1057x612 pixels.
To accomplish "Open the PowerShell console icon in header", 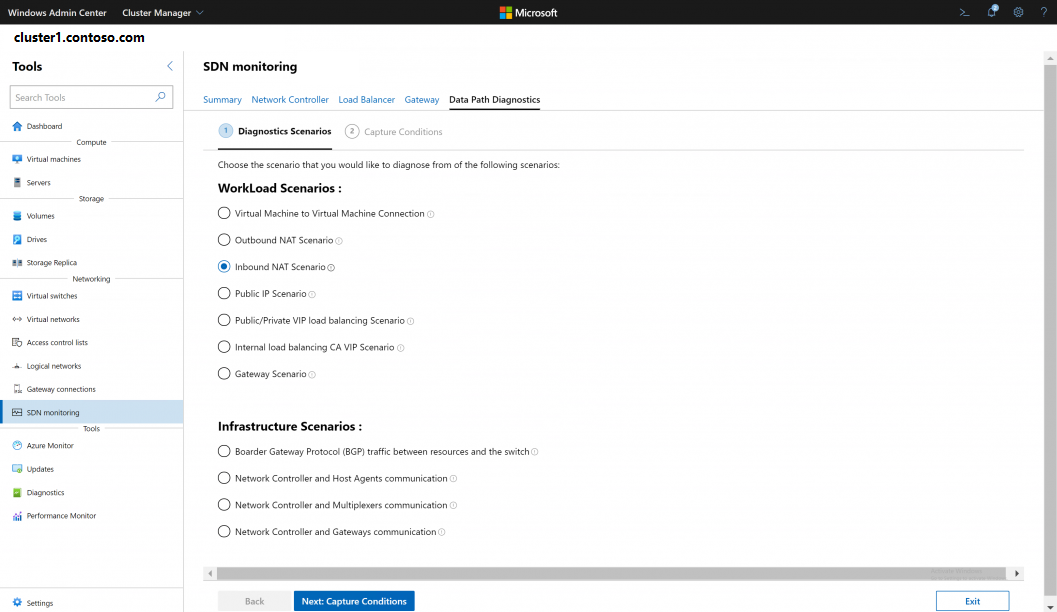I will pos(965,12).
